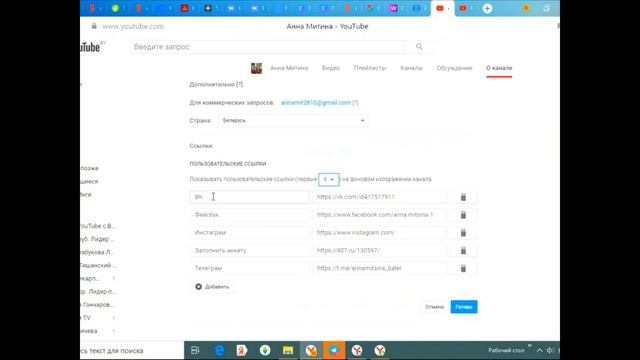
Task: Click the vk.com URL field
Action: coord(380,197)
